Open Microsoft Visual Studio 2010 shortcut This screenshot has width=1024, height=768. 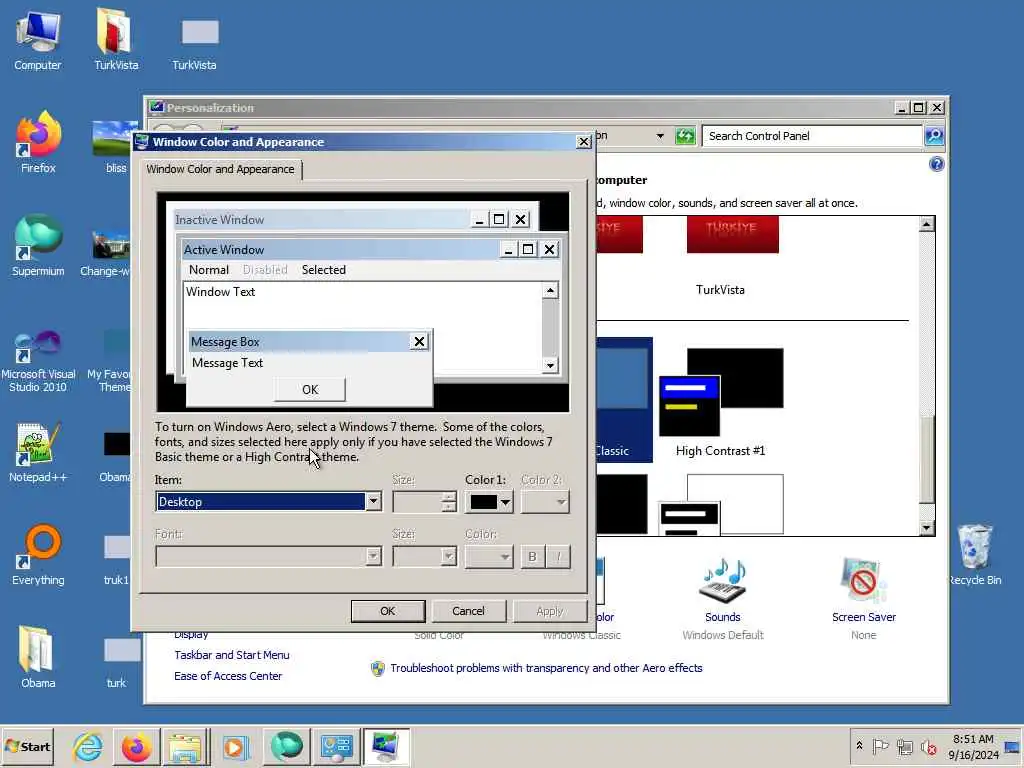(x=38, y=360)
